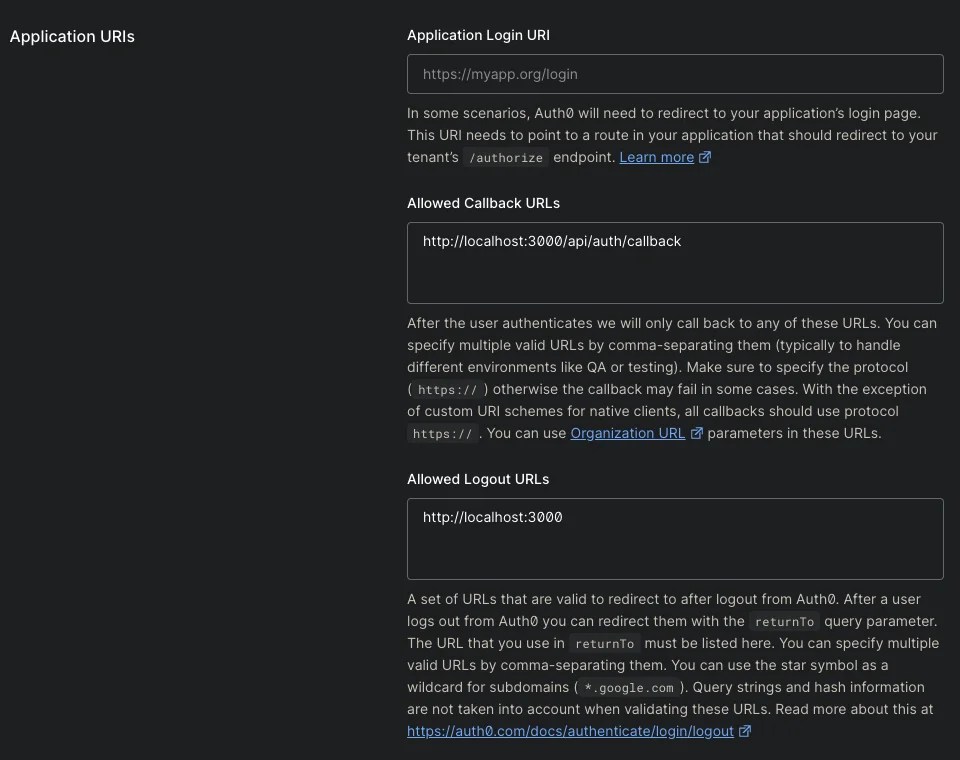Click the Application Login URI label
The image size is (960, 760).
pyautogui.click(x=478, y=35)
